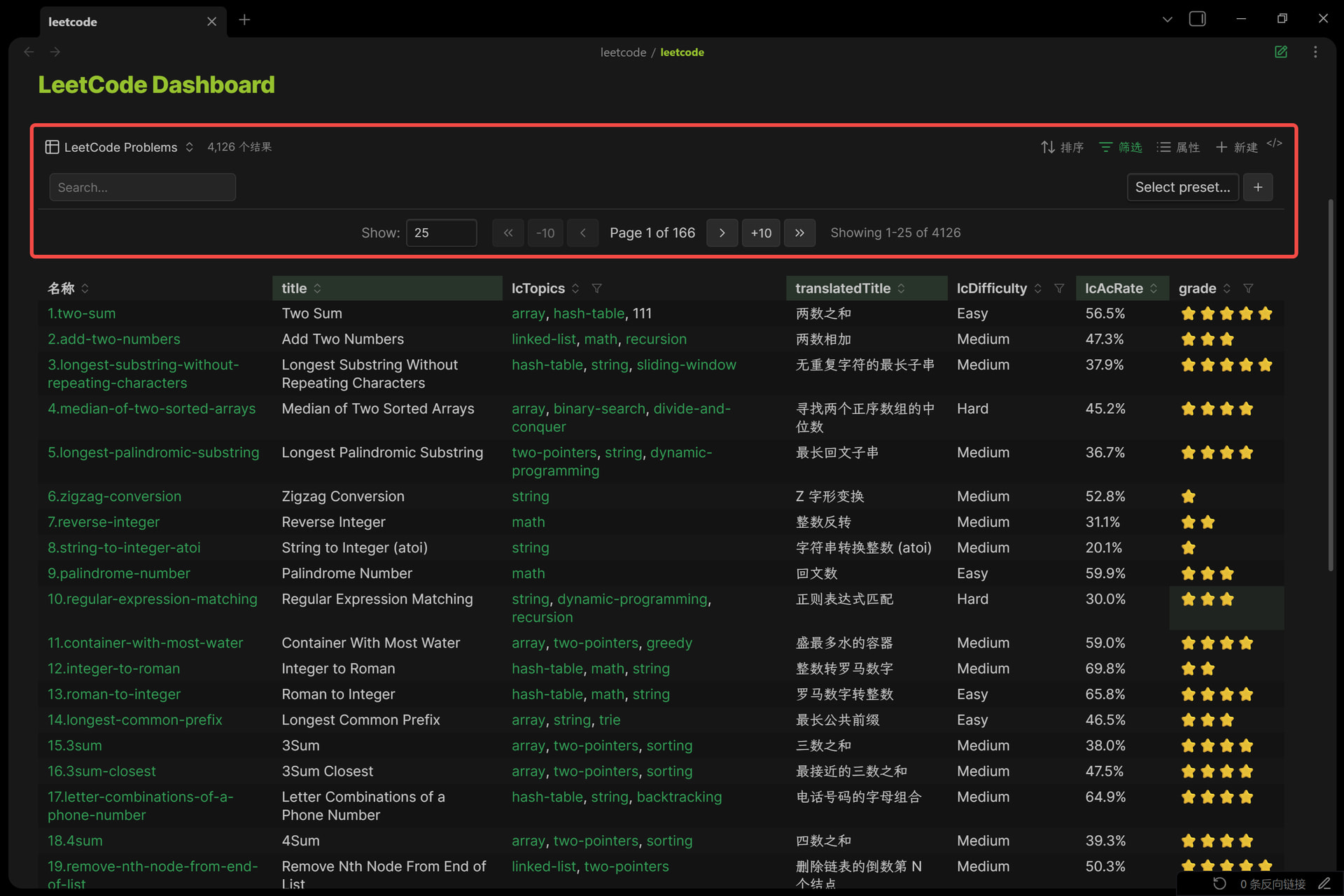The width and height of the screenshot is (1344, 896).
Task: Jump to the last page
Action: [799, 233]
